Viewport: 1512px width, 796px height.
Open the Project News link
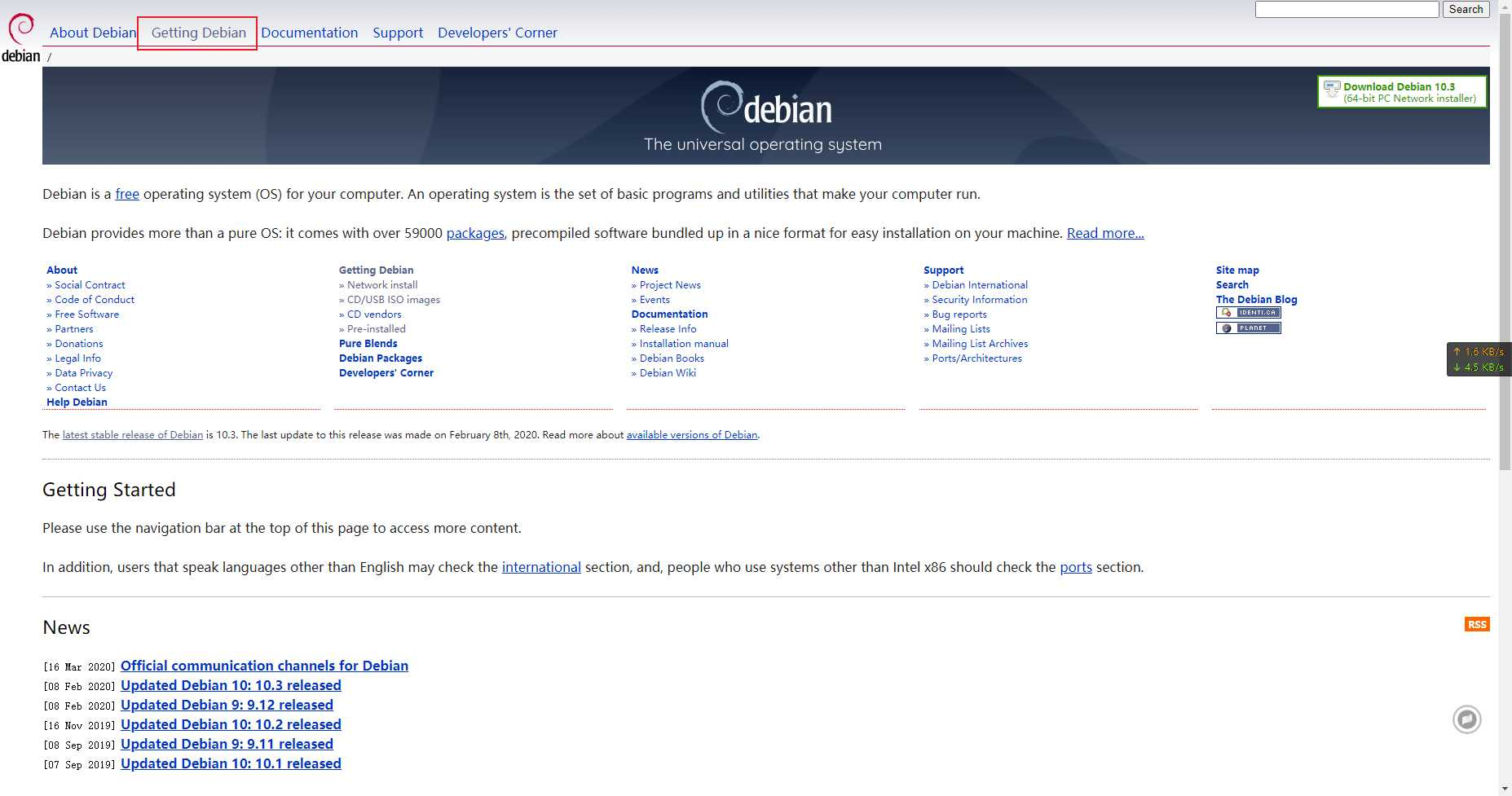670,285
